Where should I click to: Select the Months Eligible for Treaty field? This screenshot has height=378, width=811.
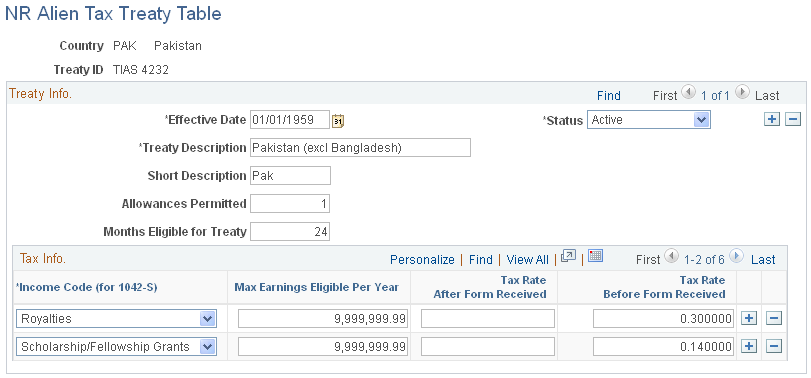(290, 232)
